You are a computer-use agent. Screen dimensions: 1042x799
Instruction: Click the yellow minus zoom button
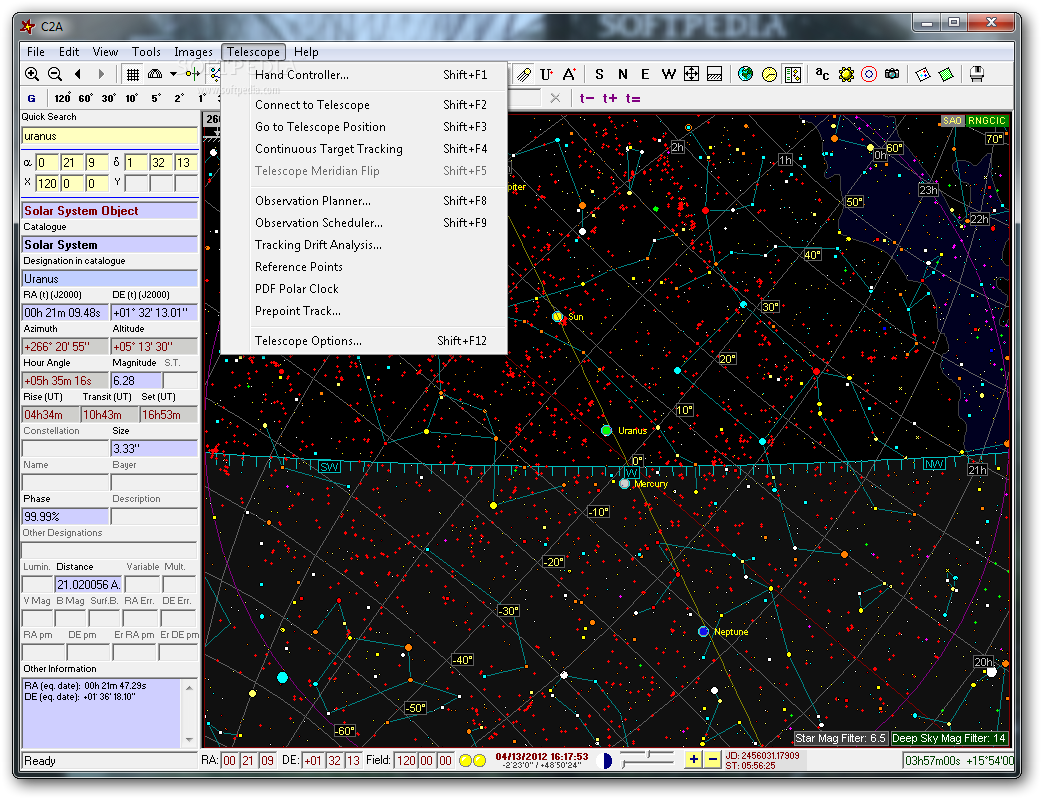coord(712,759)
